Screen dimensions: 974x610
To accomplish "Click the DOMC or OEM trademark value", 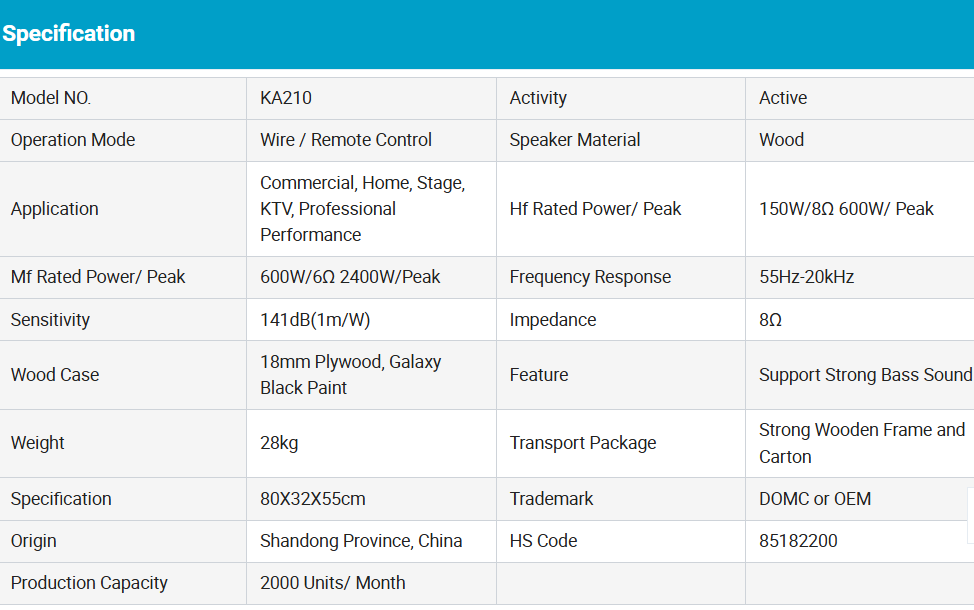I will (815, 499).
